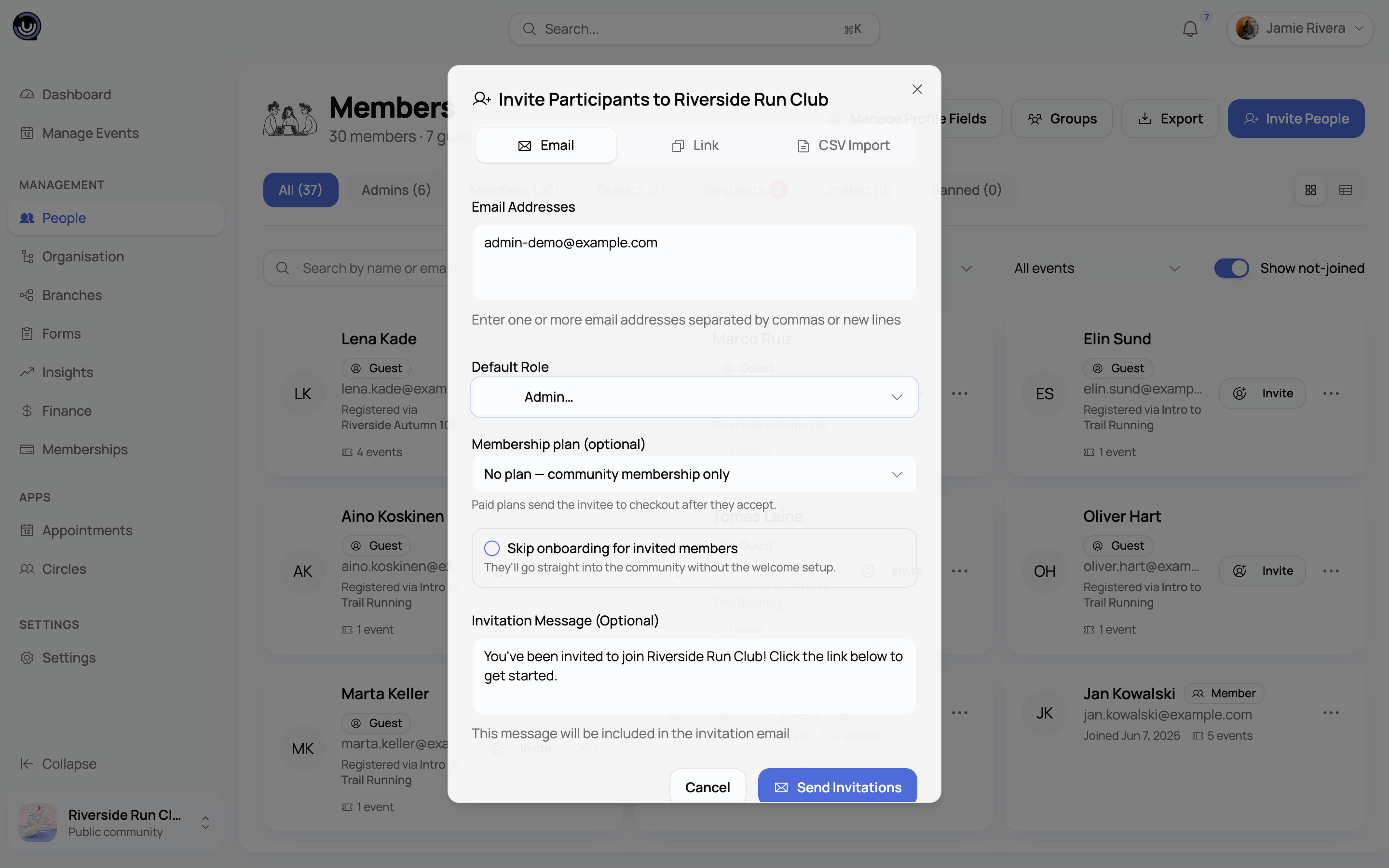Switch to the Link invite tab

(x=694, y=145)
